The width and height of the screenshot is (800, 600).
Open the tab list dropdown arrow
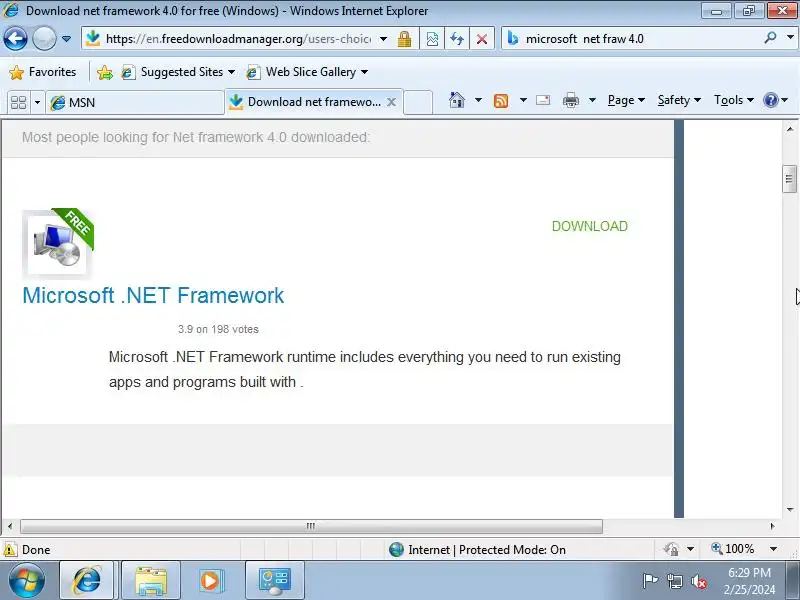(37, 103)
